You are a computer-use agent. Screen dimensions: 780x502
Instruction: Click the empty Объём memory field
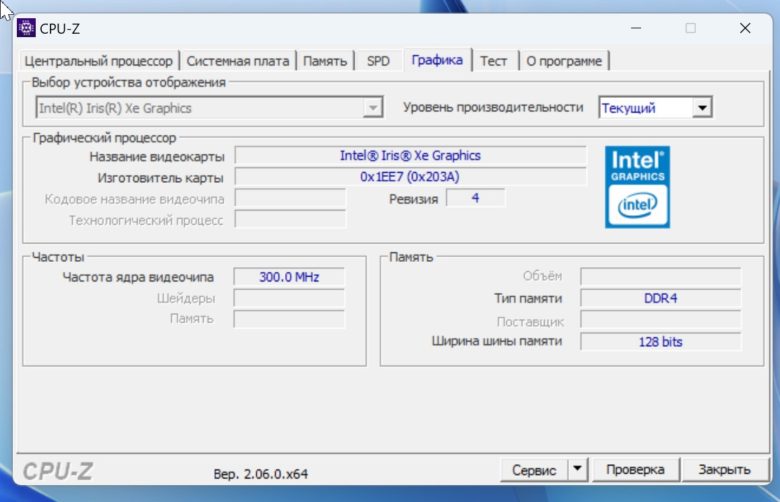pos(661,276)
